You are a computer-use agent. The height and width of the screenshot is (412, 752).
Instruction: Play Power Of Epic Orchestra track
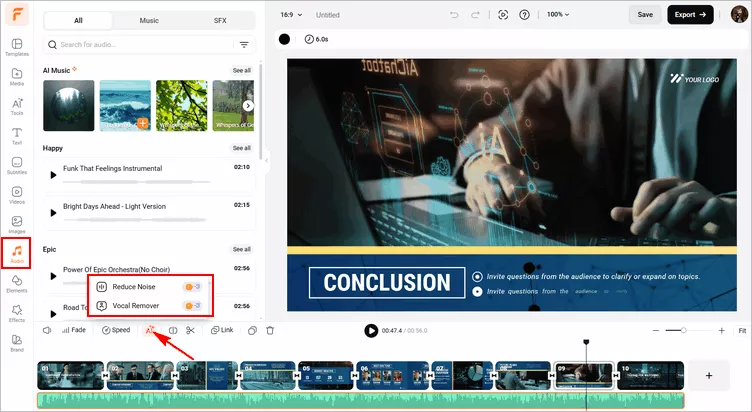pos(53,276)
